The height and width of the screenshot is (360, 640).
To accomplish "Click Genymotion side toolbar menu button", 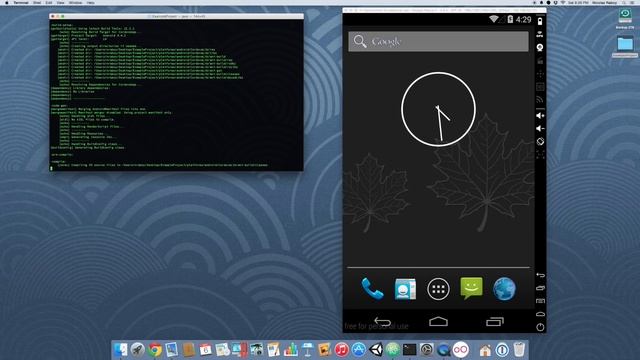I will (540, 301).
